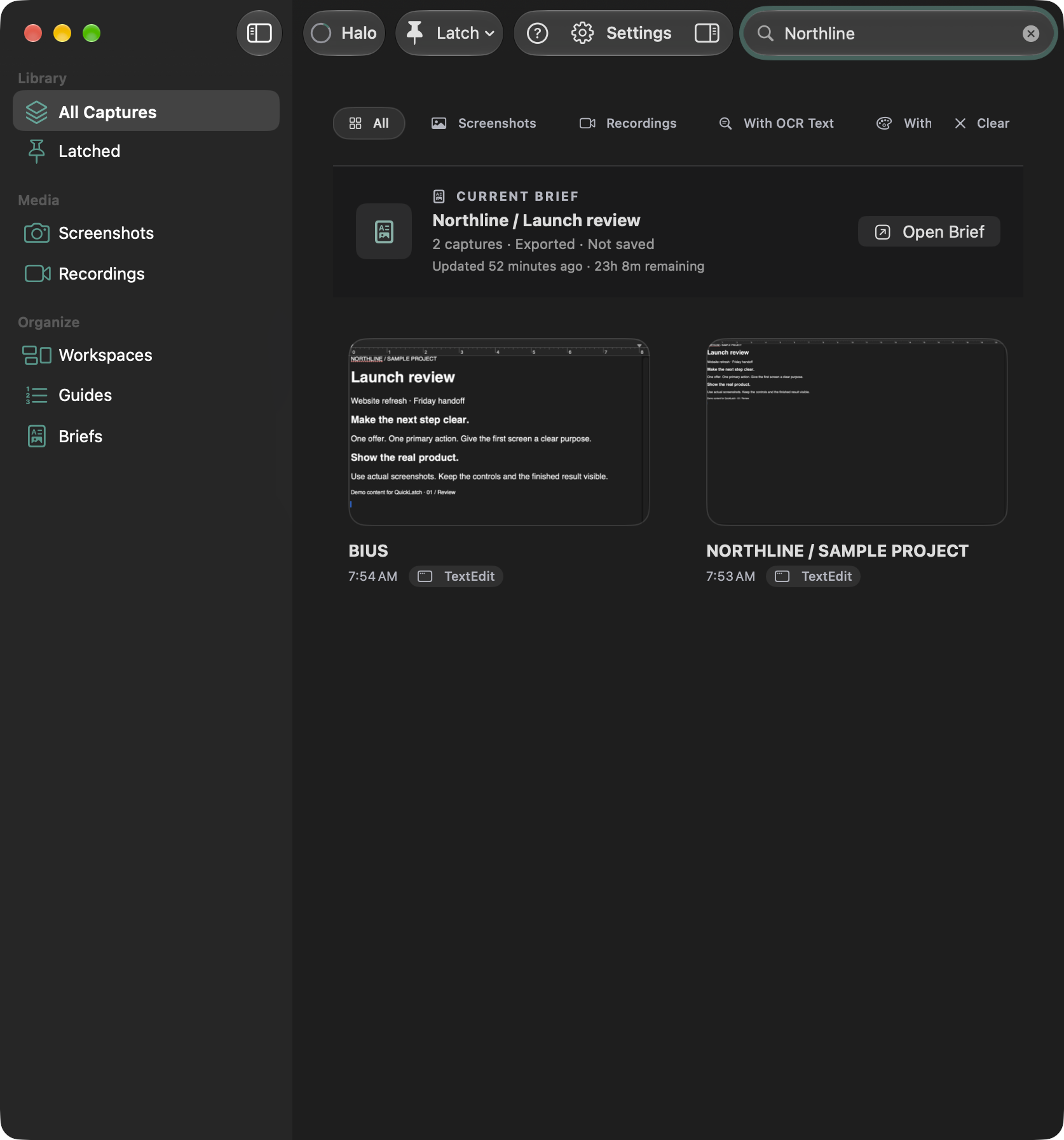Click the CURRENT BRIEF label

tap(517, 196)
